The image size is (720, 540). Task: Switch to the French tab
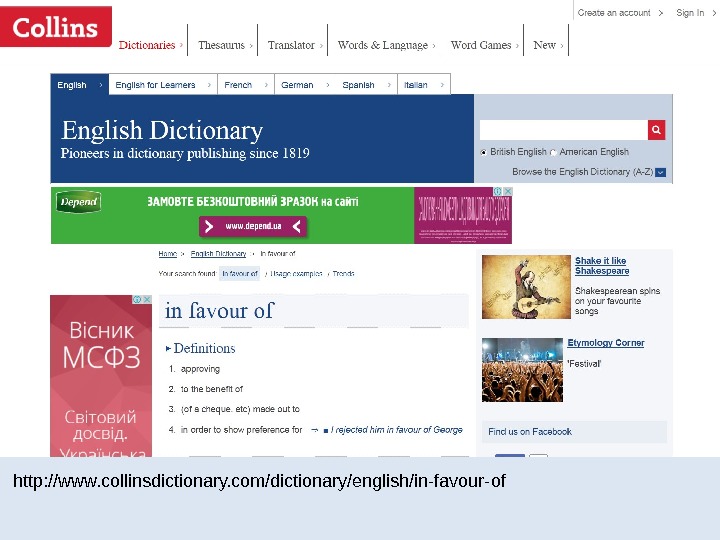246,85
